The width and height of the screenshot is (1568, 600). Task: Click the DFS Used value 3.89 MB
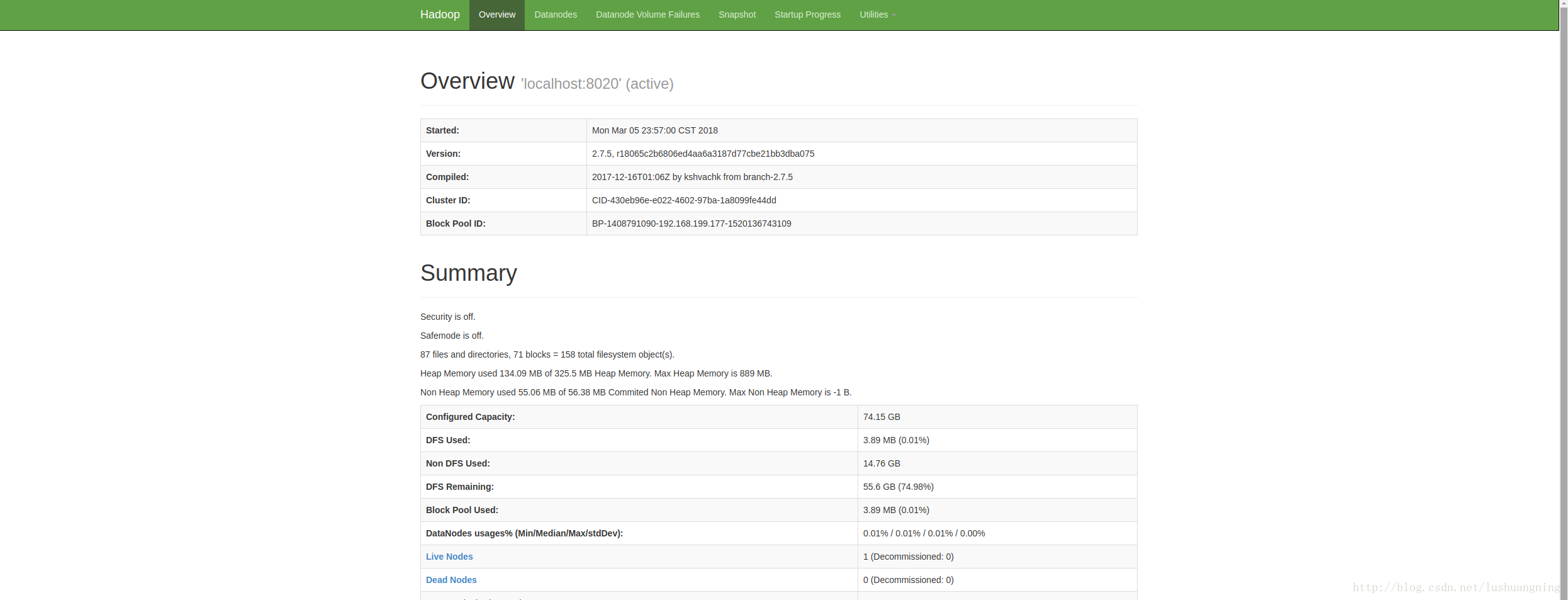click(x=896, y=440)
